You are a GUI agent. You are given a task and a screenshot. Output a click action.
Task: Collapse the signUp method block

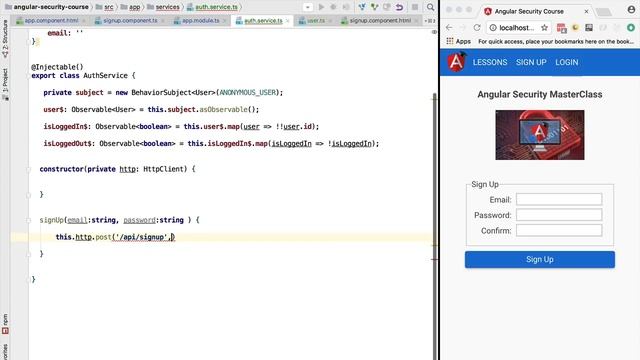coord(29,220)
